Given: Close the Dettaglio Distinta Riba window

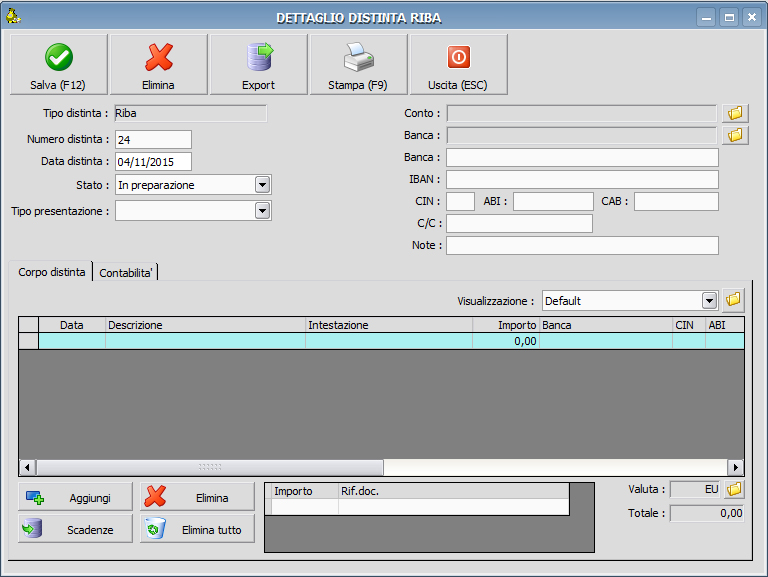Looking at the screenshot, I should coord(752,18).
